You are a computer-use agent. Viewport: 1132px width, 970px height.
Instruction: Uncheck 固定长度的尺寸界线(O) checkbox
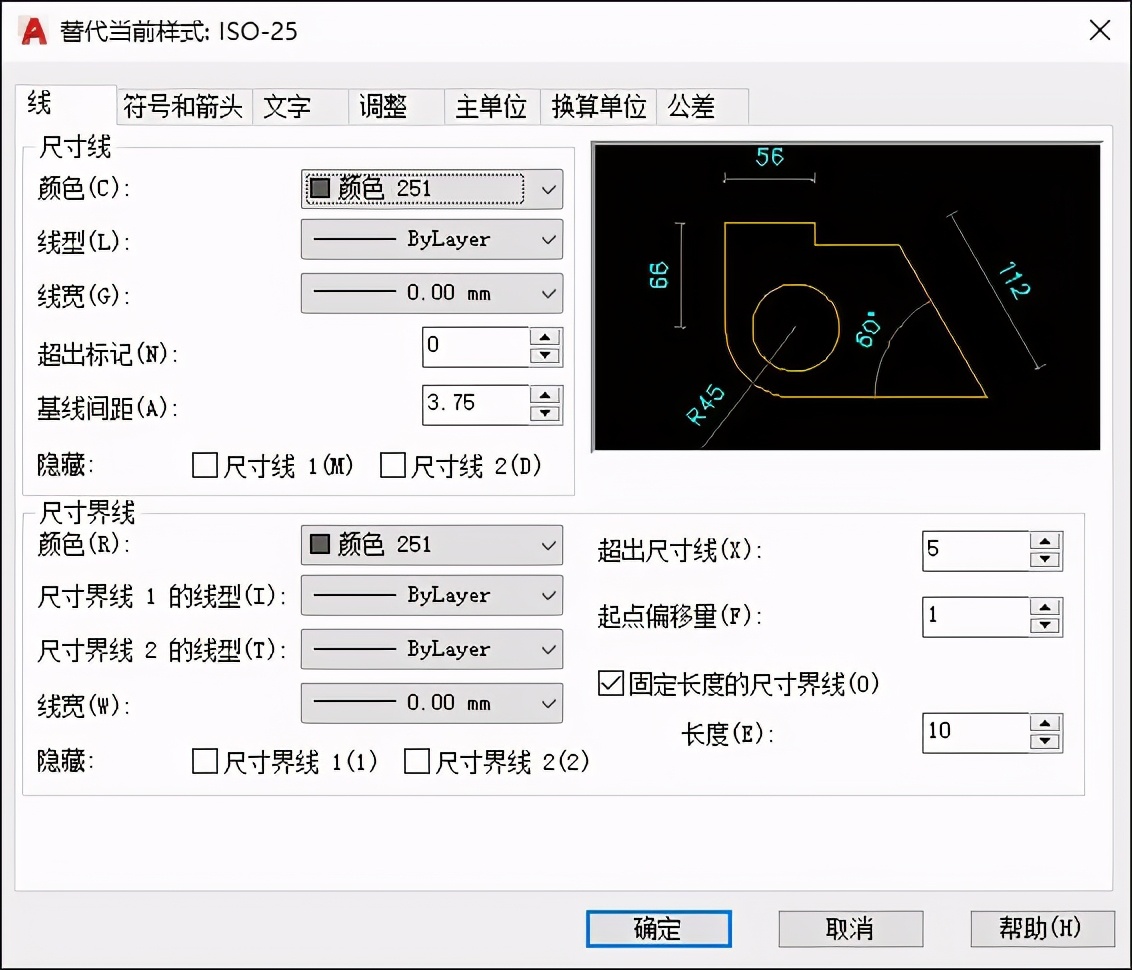pyautogui.click(x=611, y=683)
